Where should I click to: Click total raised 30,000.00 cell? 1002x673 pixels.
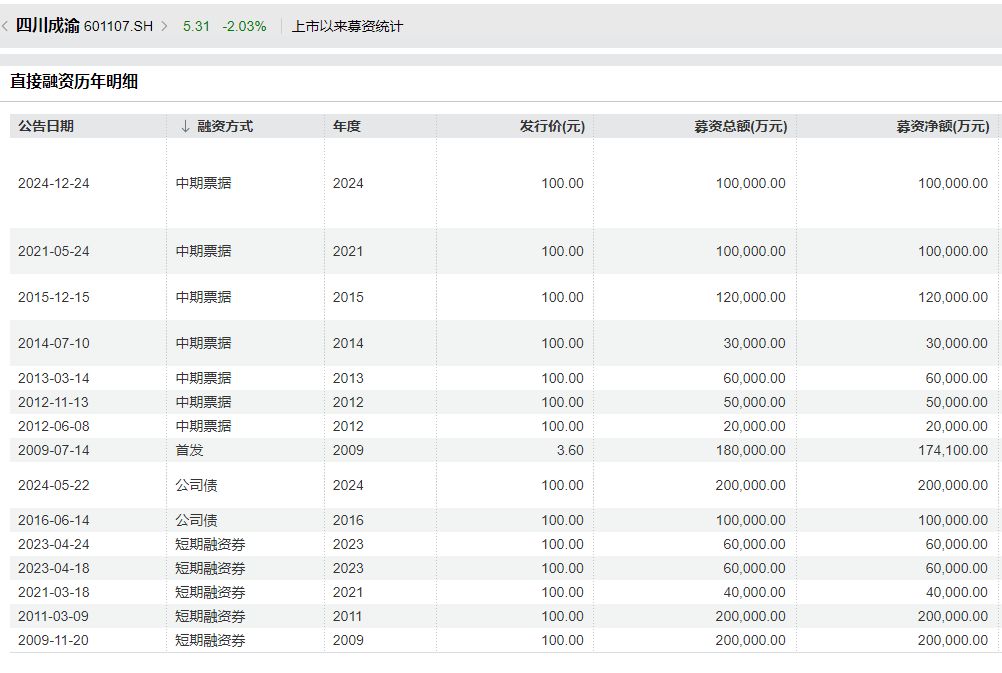coord(754,343)
